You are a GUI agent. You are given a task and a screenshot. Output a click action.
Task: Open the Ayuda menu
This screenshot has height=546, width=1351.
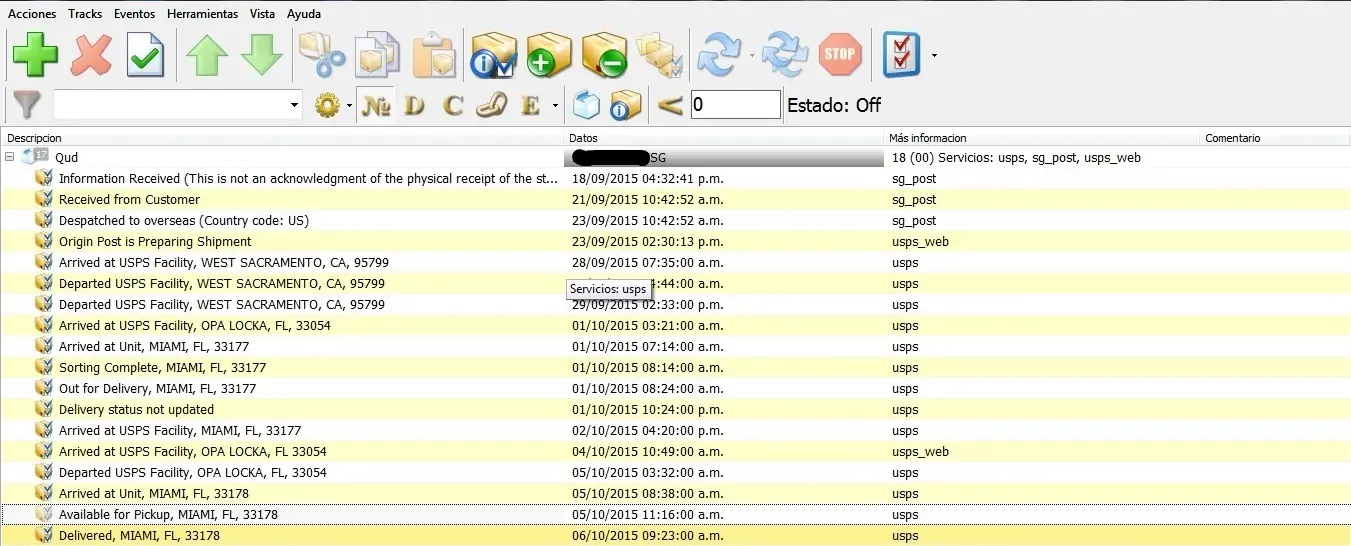(304, 14)
